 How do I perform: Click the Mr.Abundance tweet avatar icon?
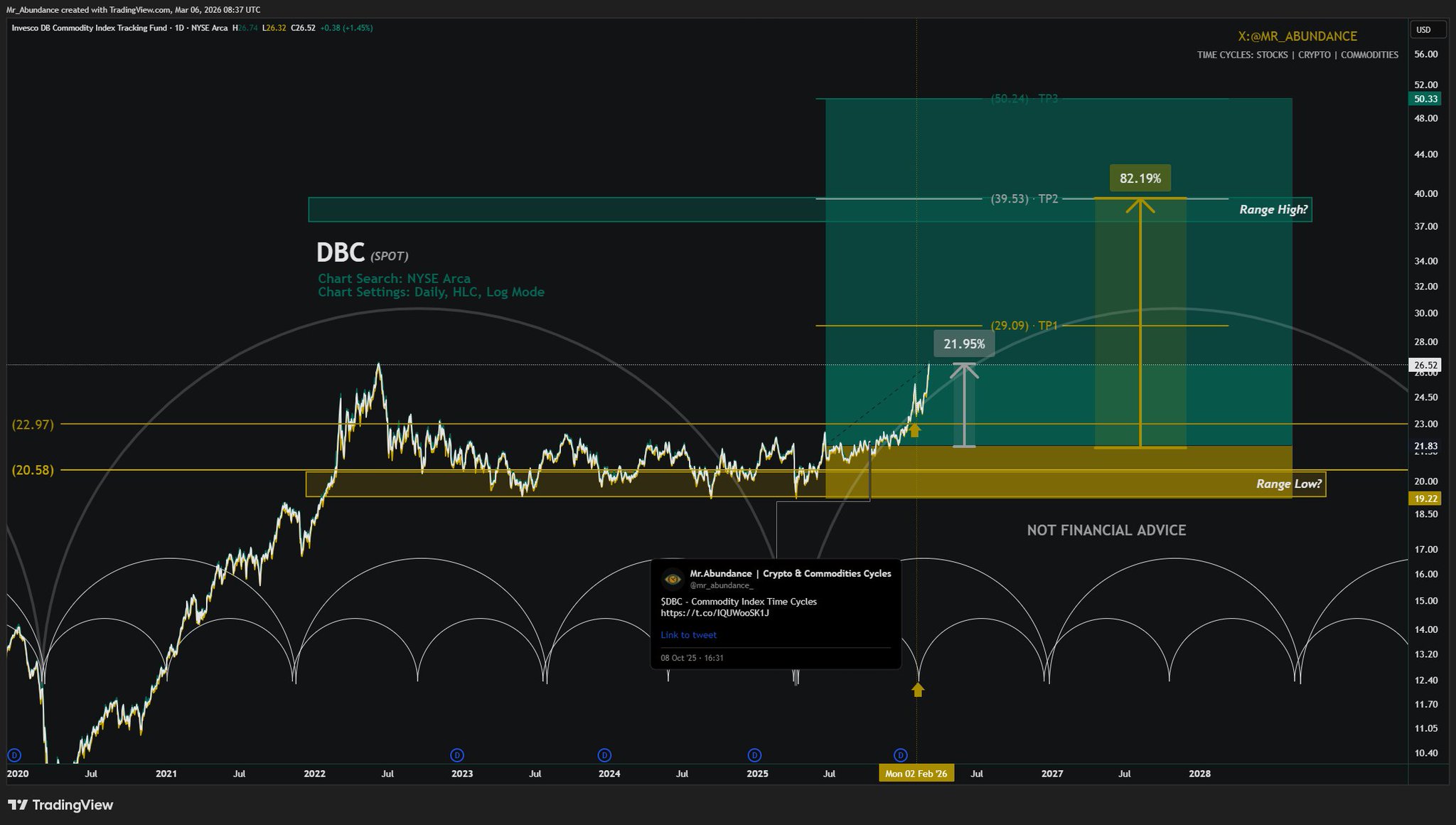(x=672, y=579)
